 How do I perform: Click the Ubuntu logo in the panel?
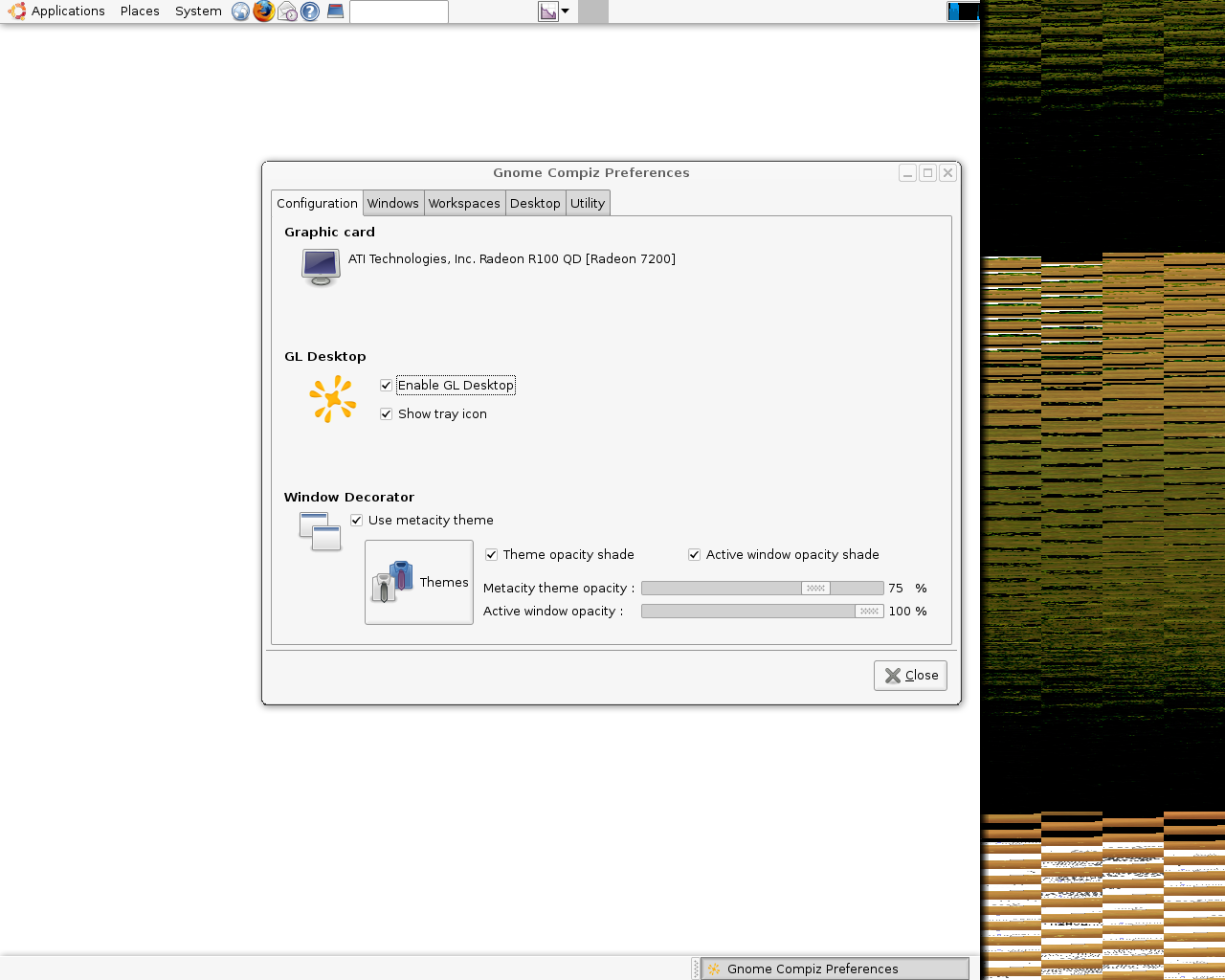16,11
